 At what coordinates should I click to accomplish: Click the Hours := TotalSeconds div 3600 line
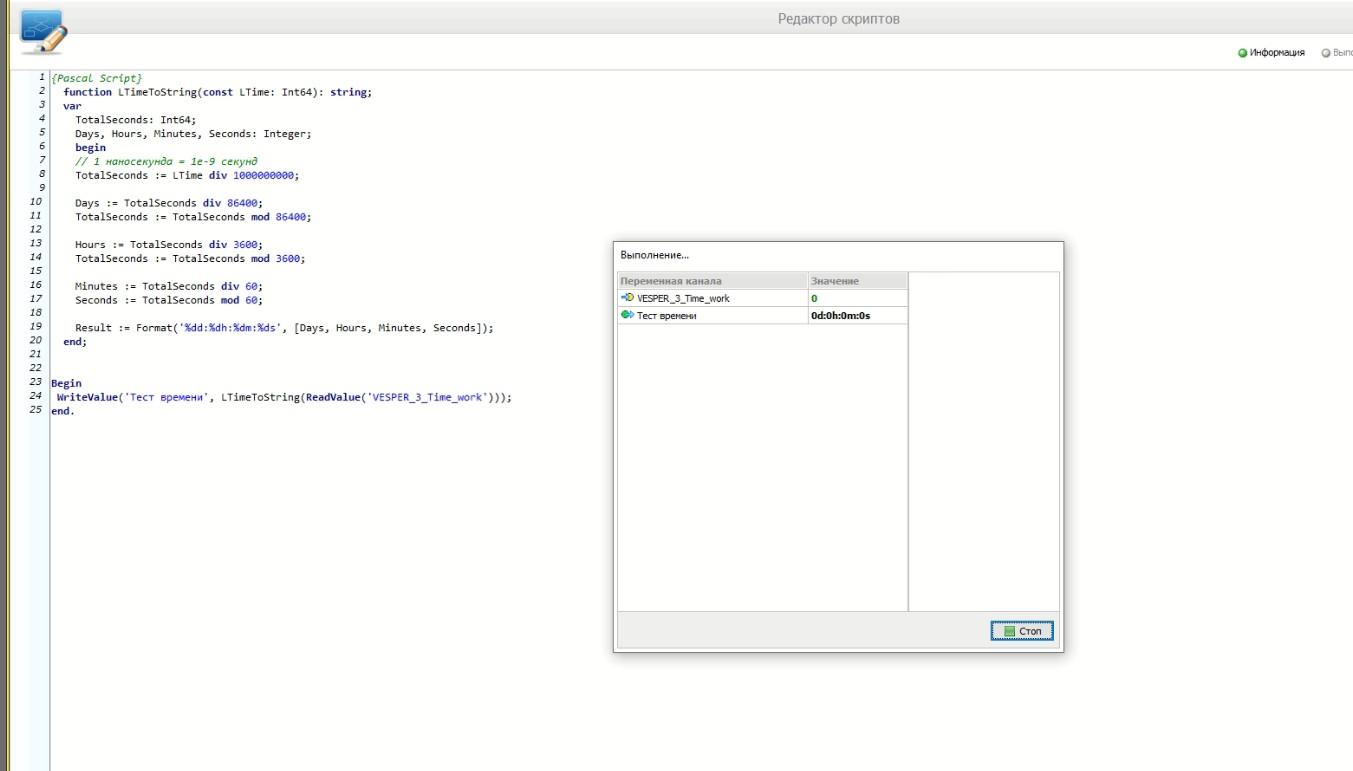click(x=169, y=244)
